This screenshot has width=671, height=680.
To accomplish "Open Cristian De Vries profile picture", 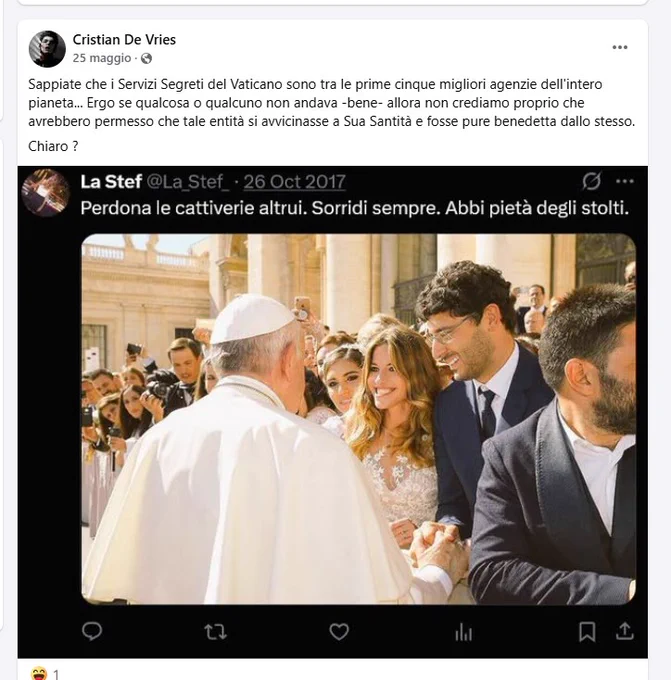I will pos(47,49).
